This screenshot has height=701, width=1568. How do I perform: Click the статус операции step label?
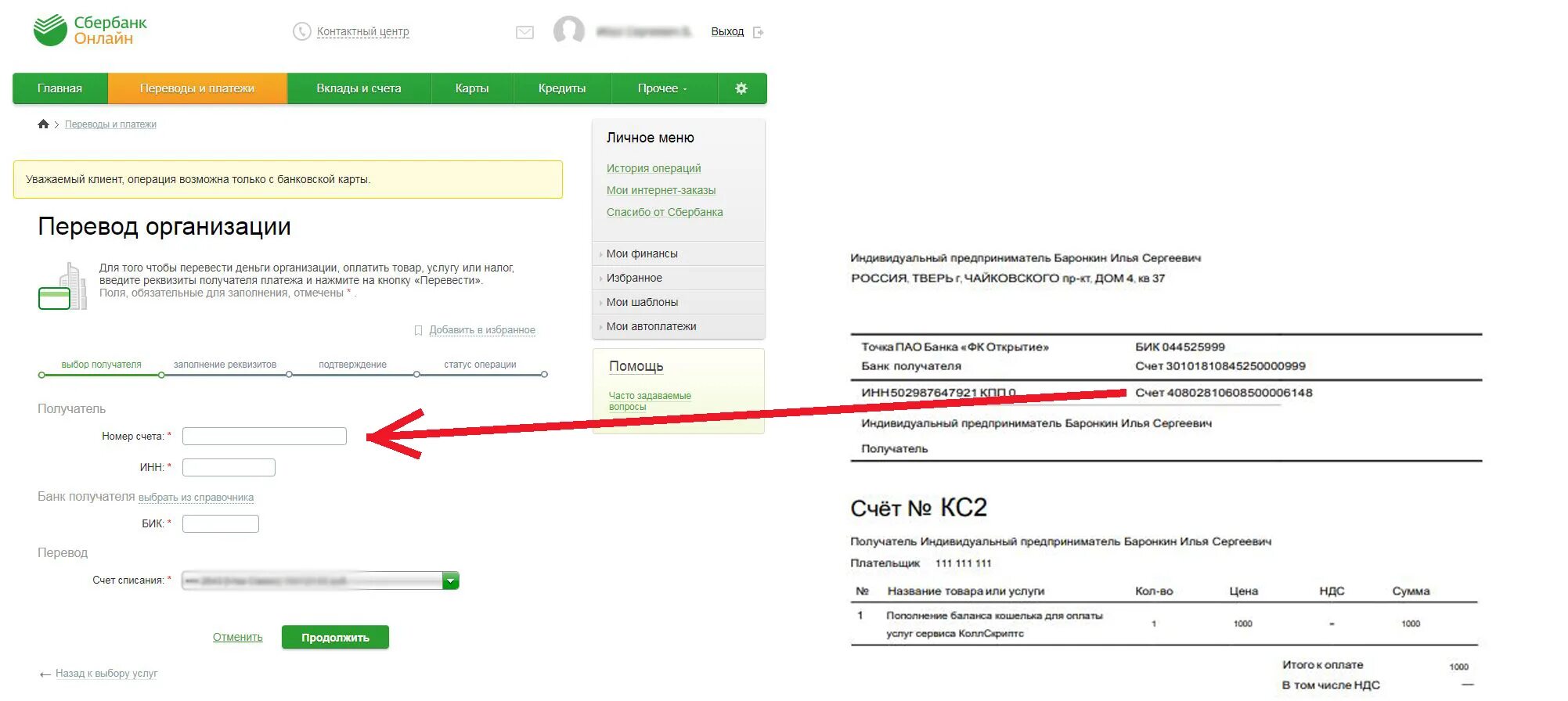[x=480, y=365]
